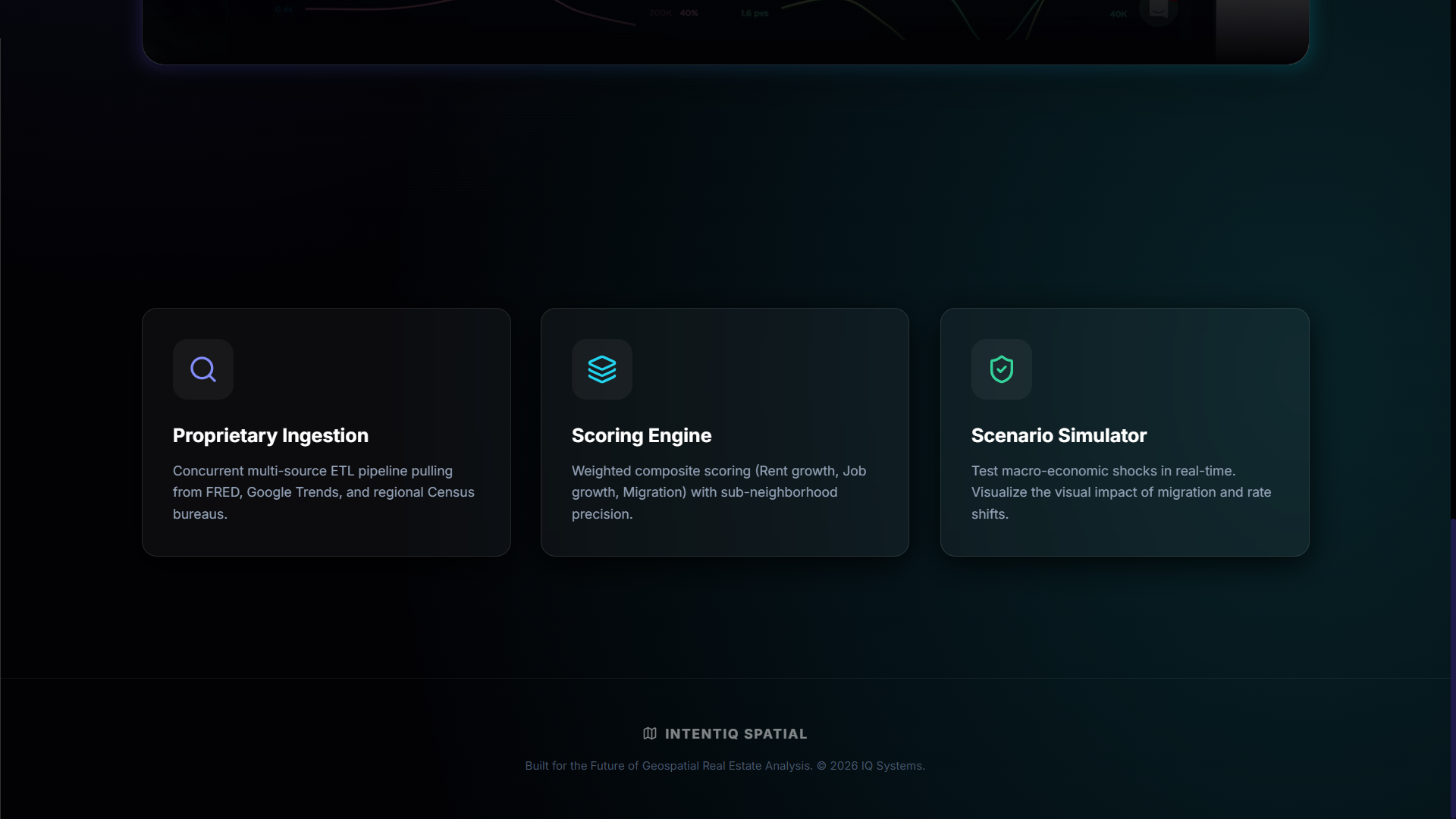Click the magnifier icon on Proprietary Ingestion card
The width and height of the screenshot is (1456, 819).
pyautogui.click(x=202, y=369)
